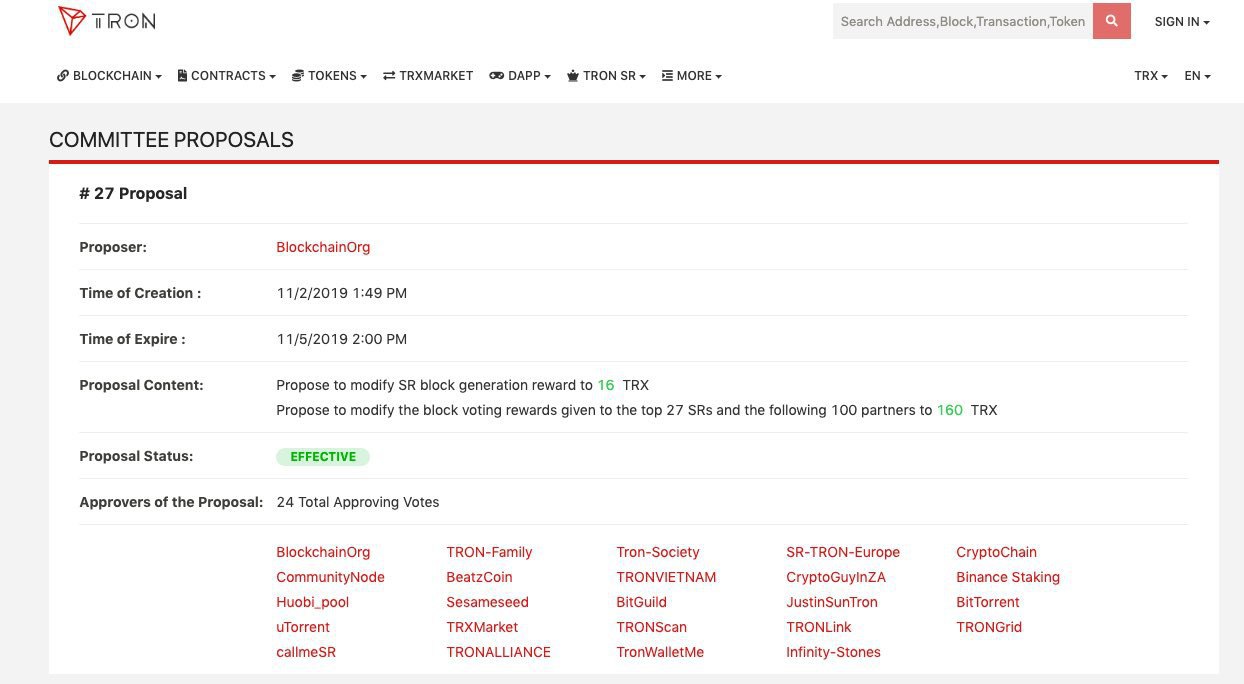Open approver BeatzCoin
Viewport: 1244px width, 684px height.
(x=479, y=577)
